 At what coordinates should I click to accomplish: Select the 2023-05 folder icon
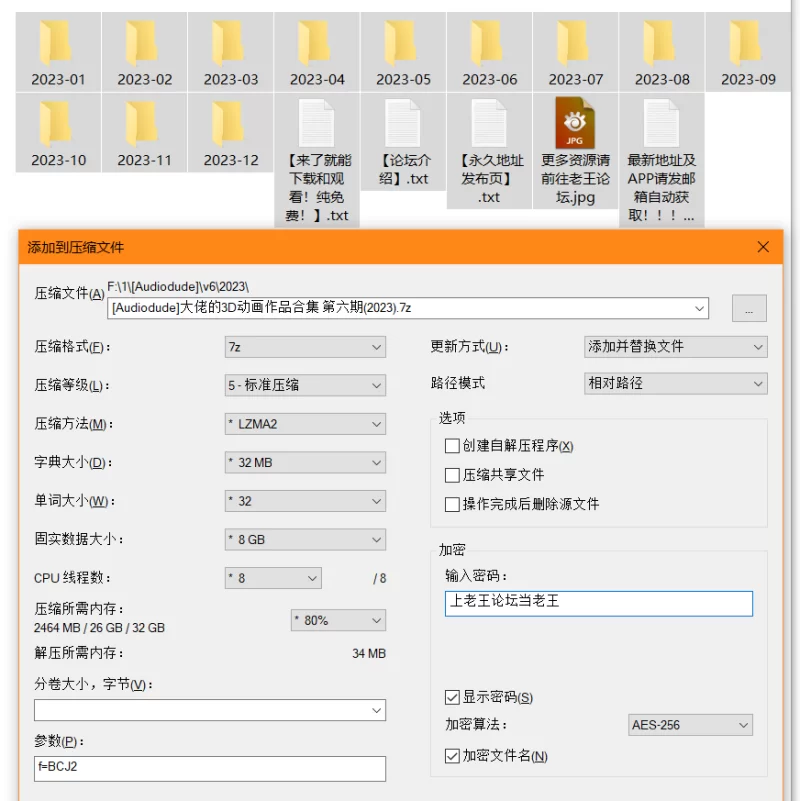pos(401,43)
